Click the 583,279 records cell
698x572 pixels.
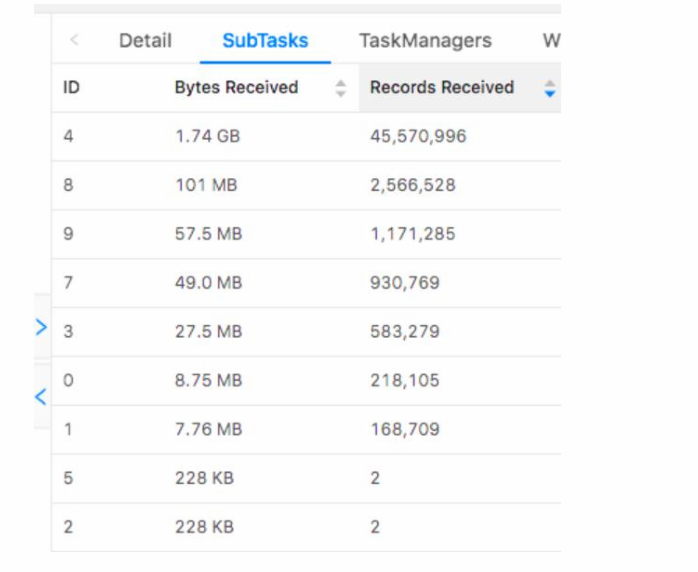coord(404,332)
